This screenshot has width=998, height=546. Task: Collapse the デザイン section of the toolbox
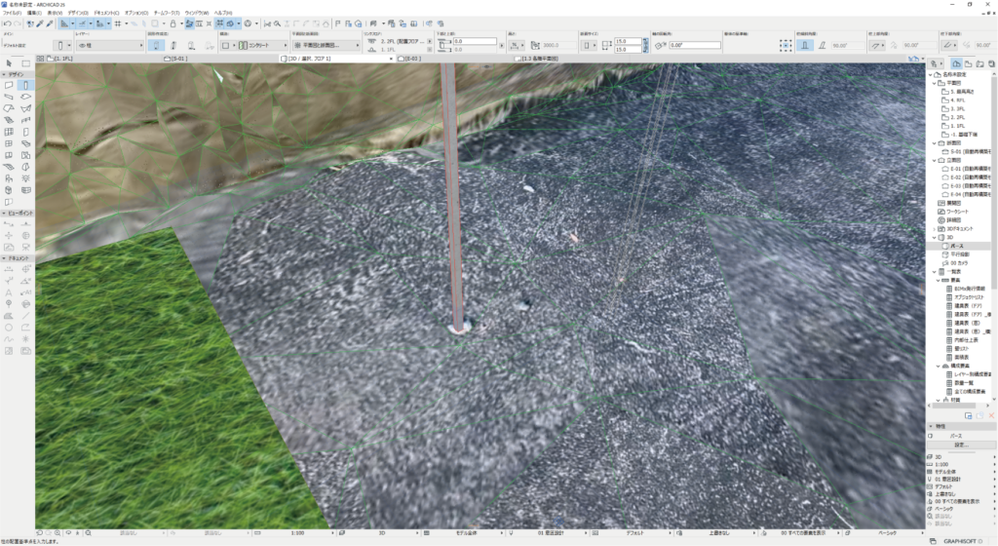click(4, 75)
